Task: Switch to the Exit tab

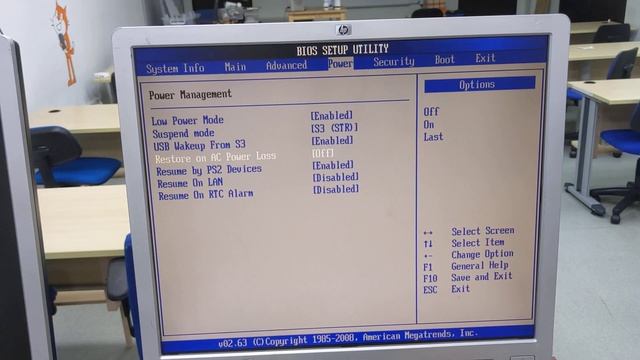Action: click(485, 58)
